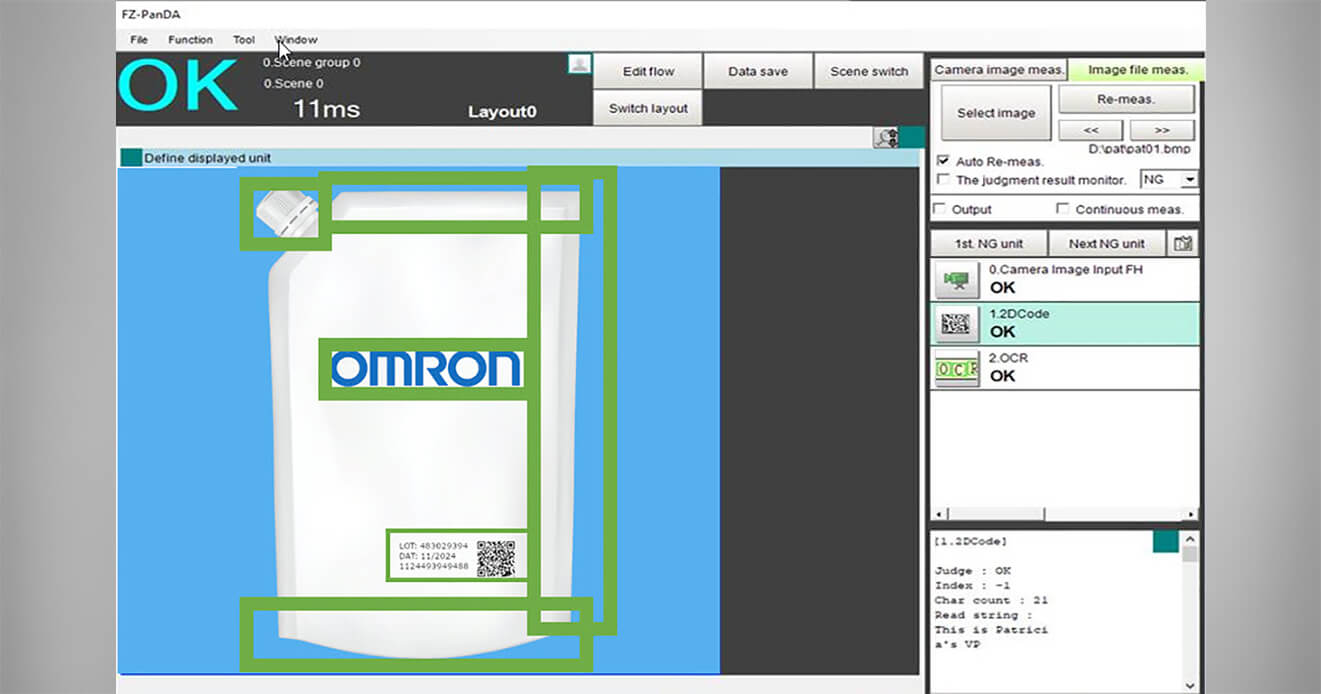
Task: Click the flow view icon beside Next NG unit
Action: [x=1183, y=244]
